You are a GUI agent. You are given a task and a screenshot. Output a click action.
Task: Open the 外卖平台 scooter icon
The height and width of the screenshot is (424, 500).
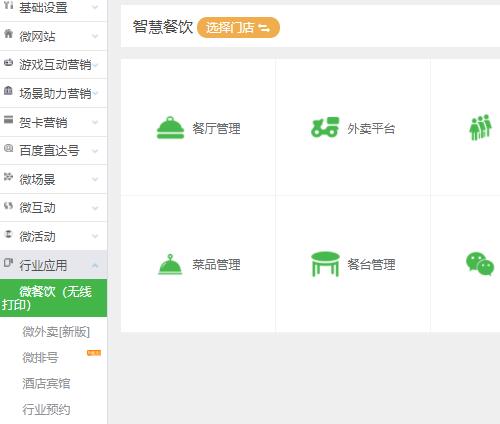[x=325, y=127]
